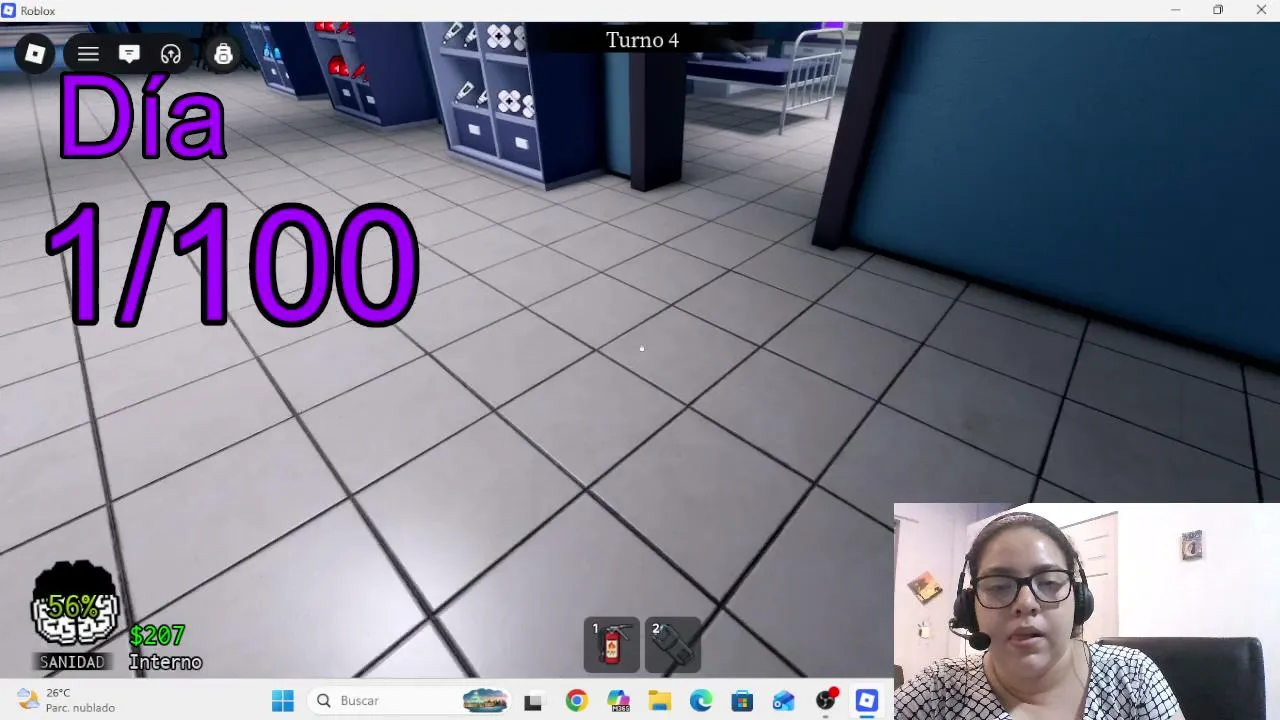Open the Roblox logo menu
The image size is (1280, 720).
click(35, 54)
